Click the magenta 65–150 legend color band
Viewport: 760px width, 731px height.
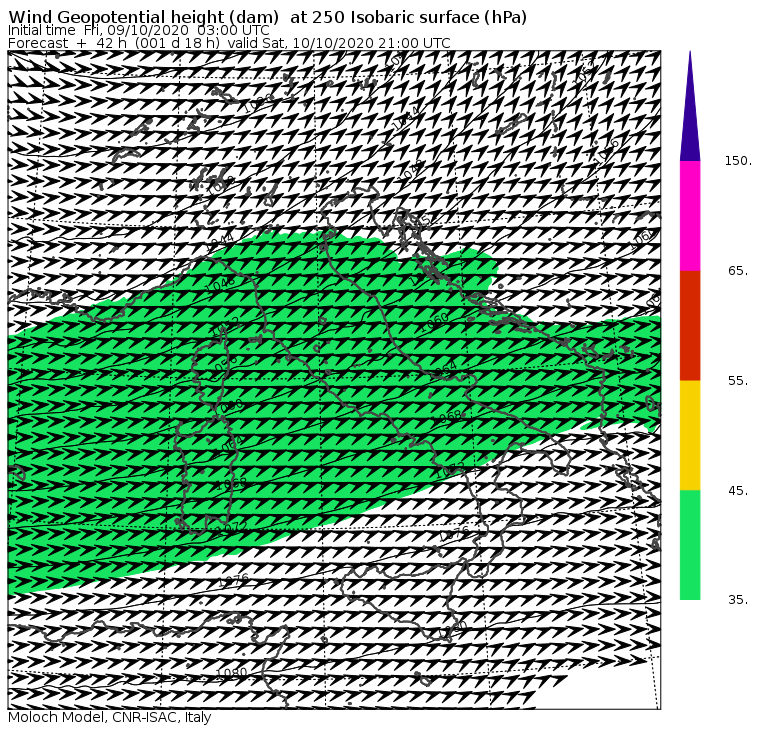690,216
